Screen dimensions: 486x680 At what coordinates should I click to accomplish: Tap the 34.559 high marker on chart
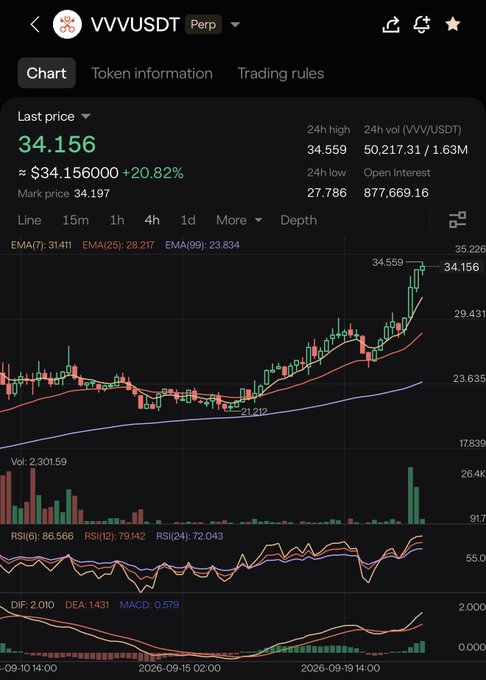[388, 262]
